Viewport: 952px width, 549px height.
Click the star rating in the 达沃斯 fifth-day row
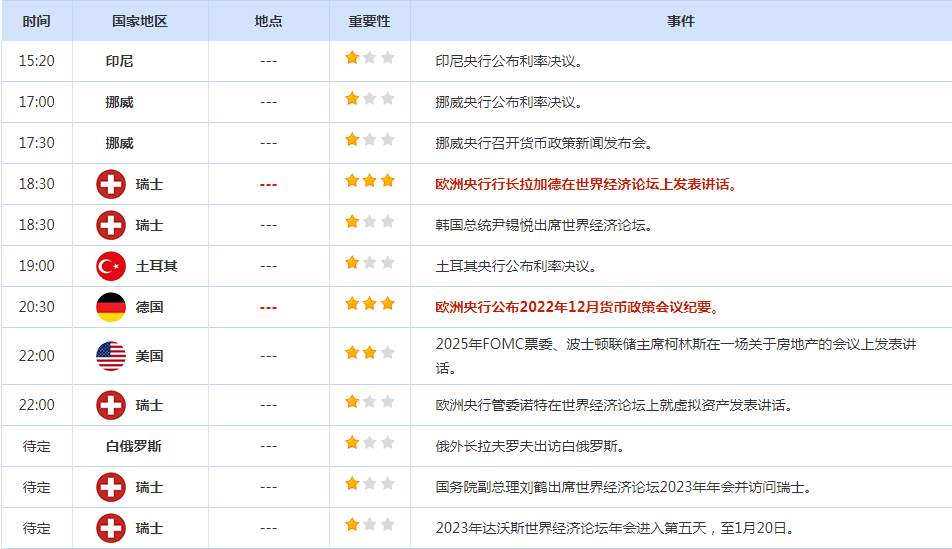370,525
